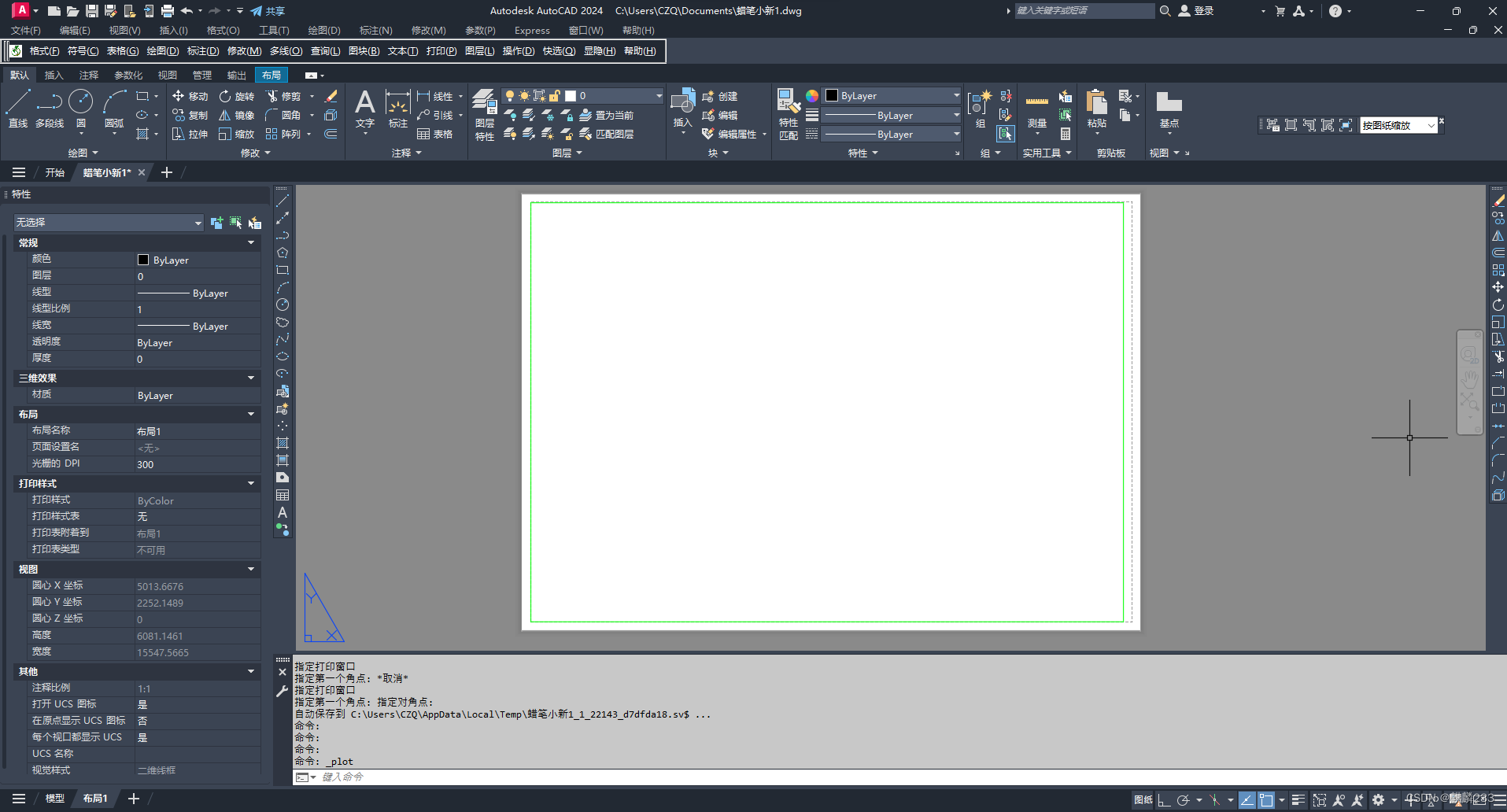Screen dimensions: 1507x812
Task: Collapse the 常规 properties section
Action: click(251, 242)
